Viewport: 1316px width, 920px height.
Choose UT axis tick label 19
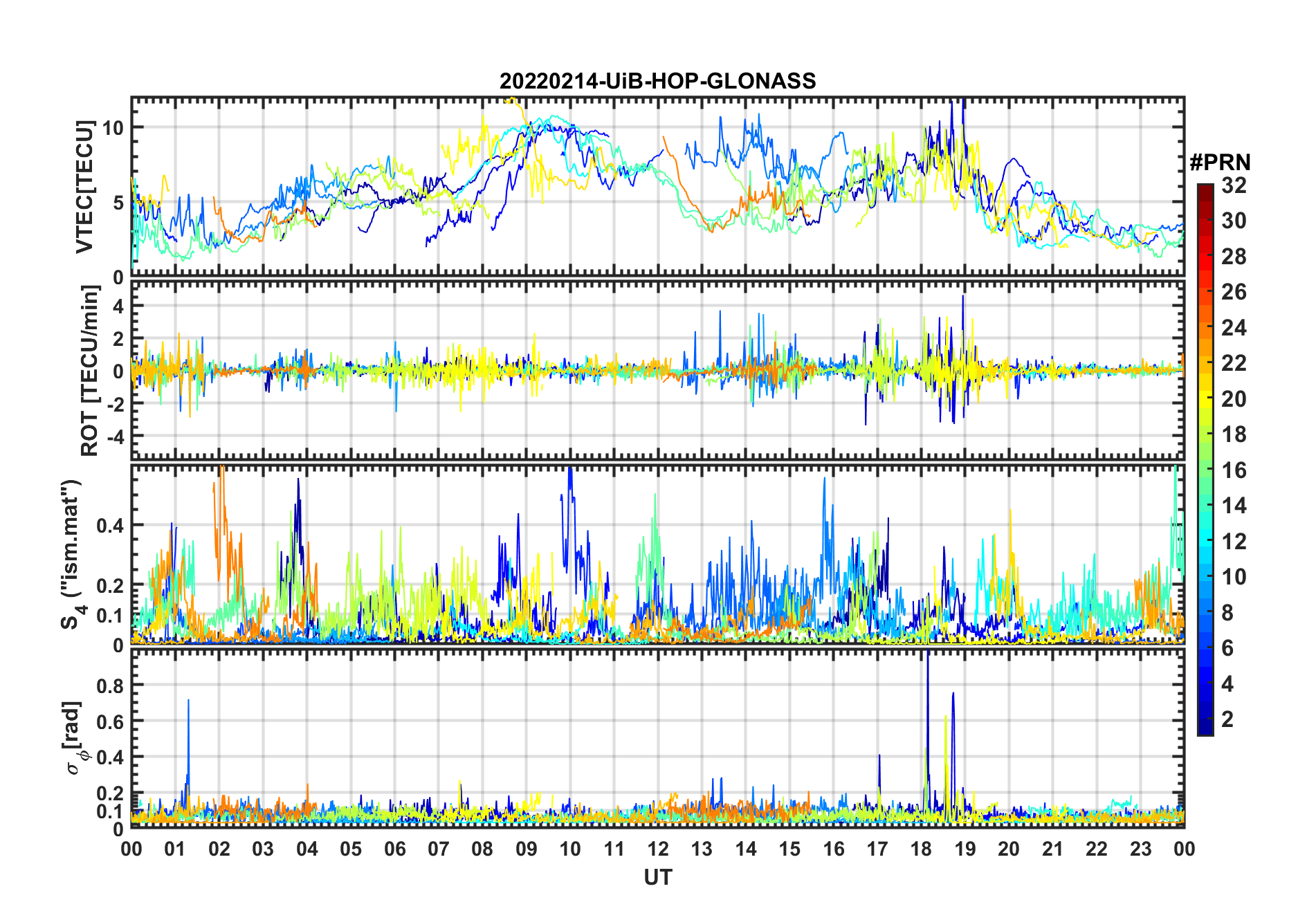point(965,849)
